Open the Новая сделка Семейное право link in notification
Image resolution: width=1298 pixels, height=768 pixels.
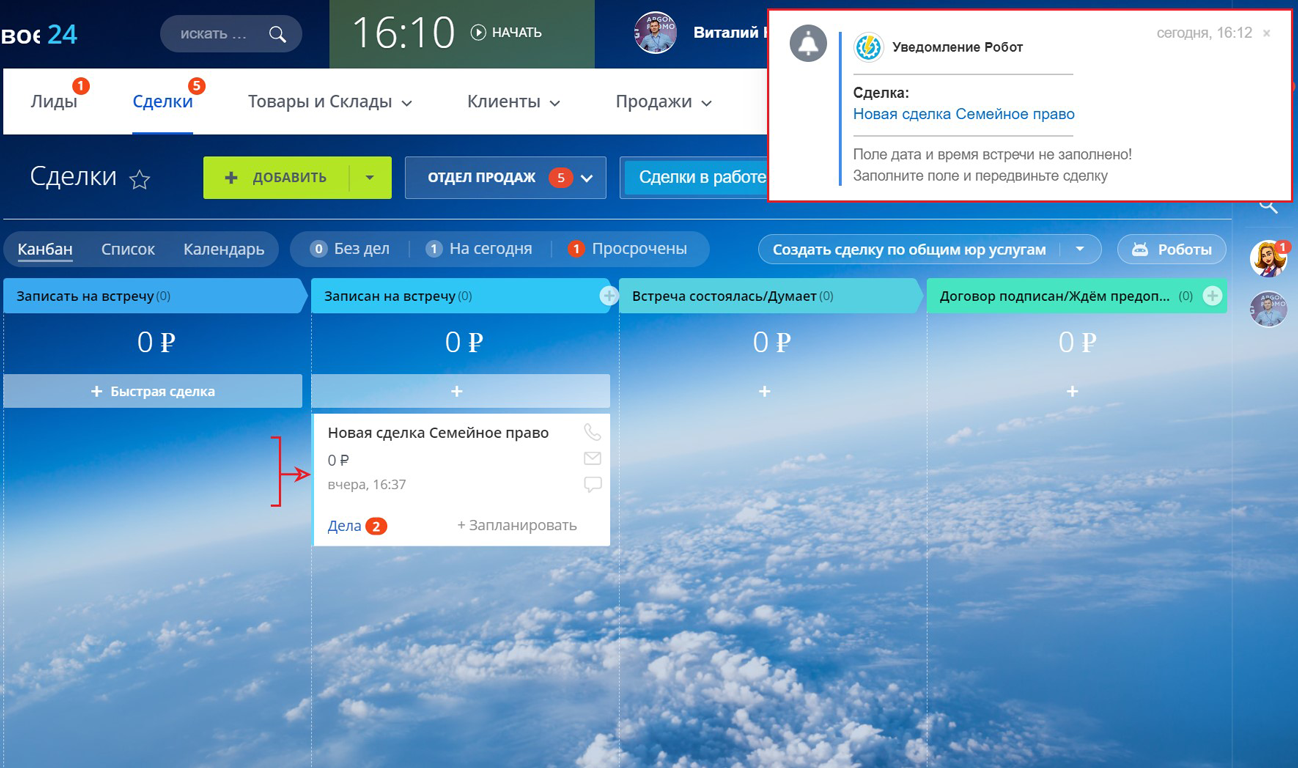(x=964, y=114)
